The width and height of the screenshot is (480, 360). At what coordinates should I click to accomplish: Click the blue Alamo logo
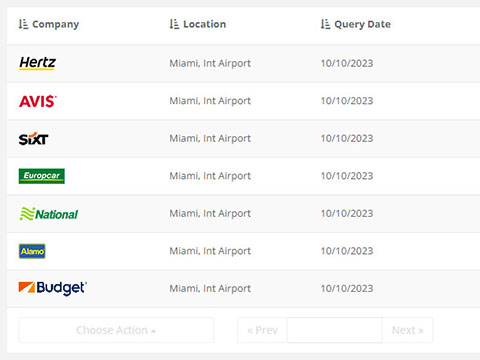pyautogui.click(x=32, y=251)
